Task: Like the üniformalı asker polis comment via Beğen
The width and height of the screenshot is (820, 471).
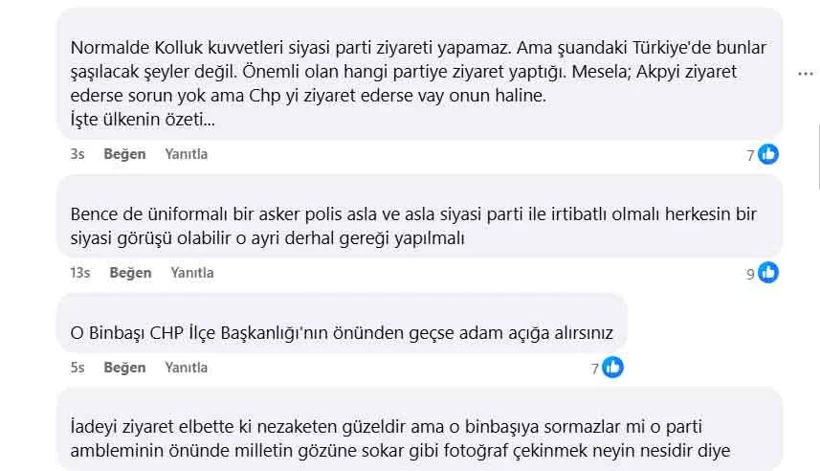Action: point(130,272)
